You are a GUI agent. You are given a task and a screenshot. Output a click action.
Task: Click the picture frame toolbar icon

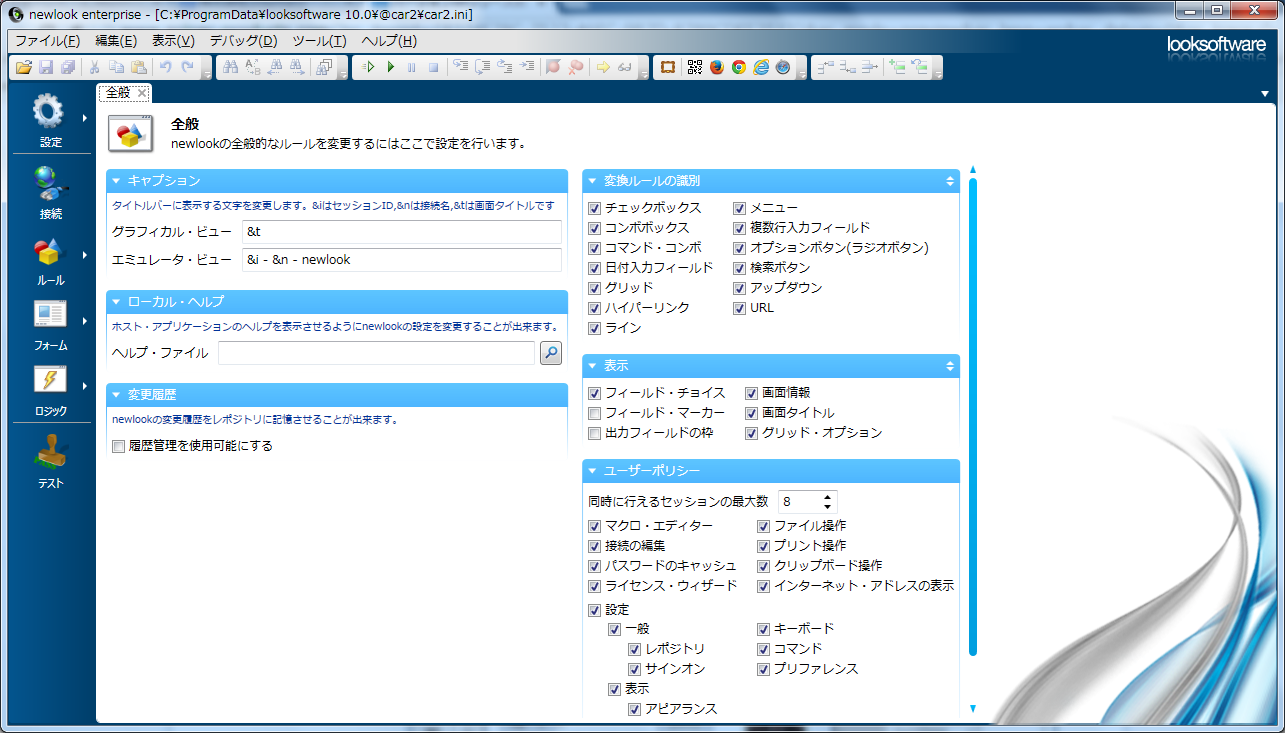668,67
